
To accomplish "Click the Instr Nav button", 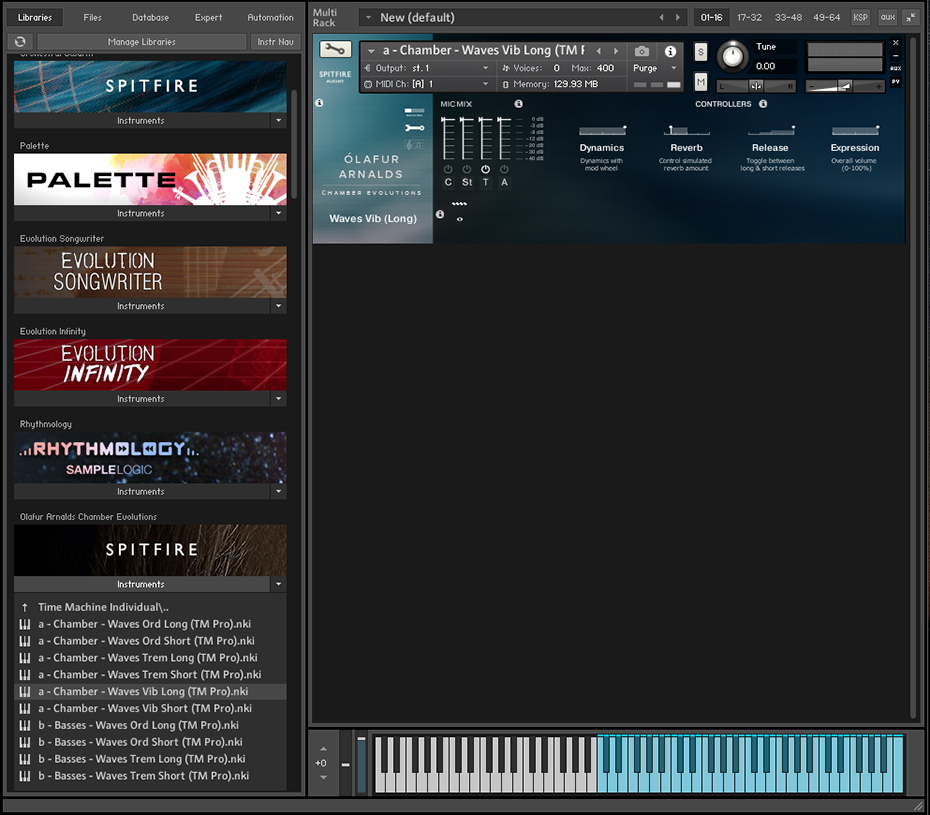I will point(276,42).
